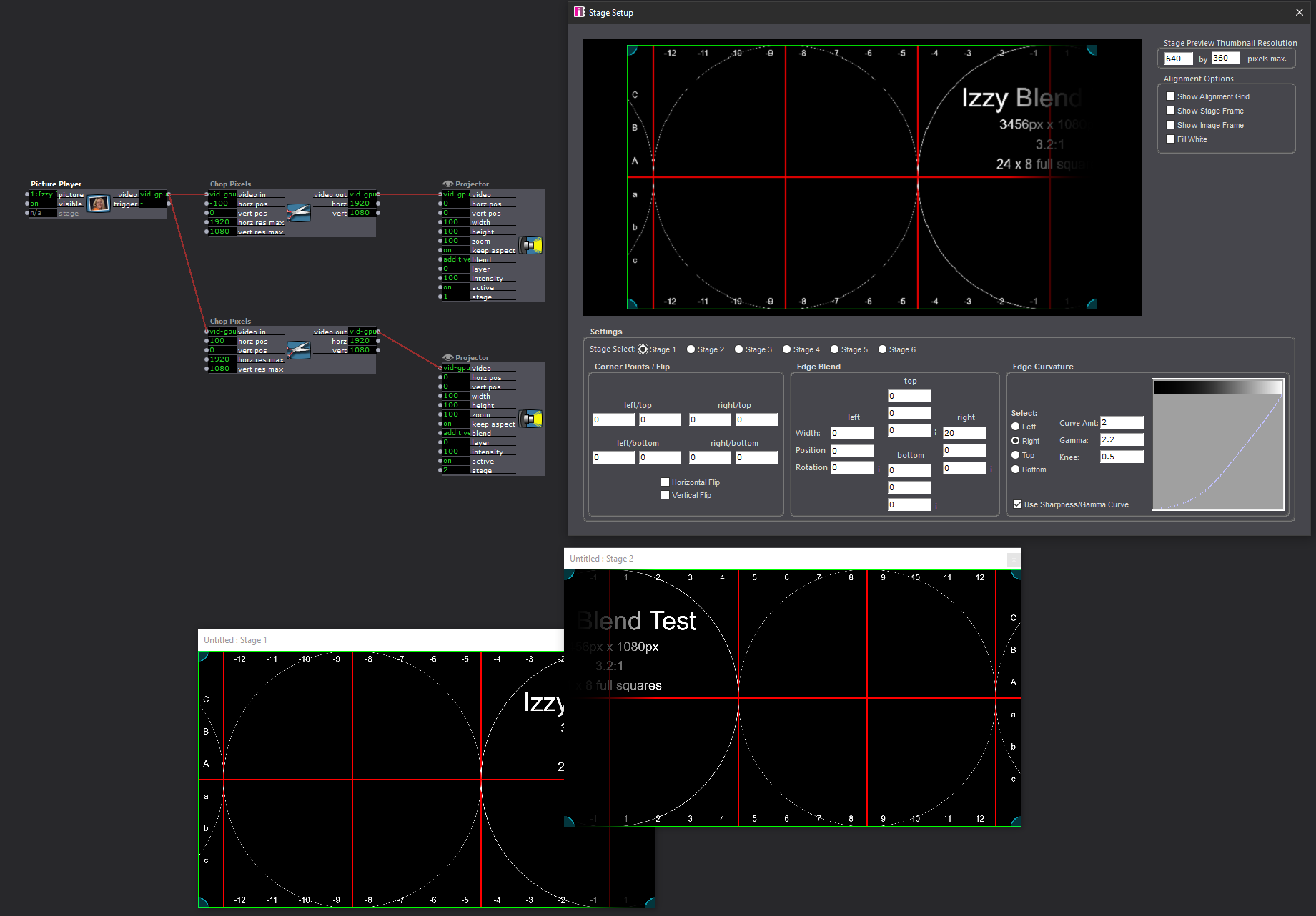Click left edge blend Width field

tap(852, 433)
